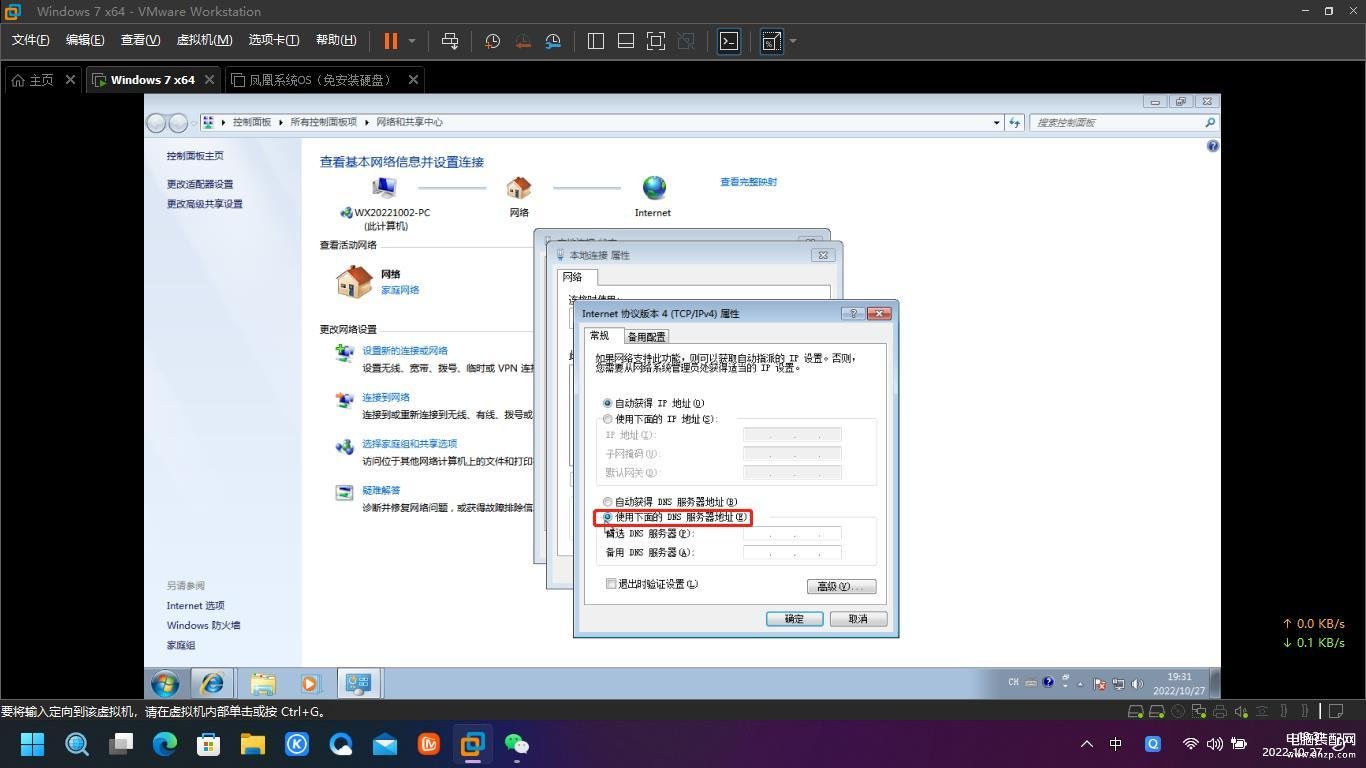Open 更改适配器设置 link
The image size is (1366, 768).
(x=200, y=184)
